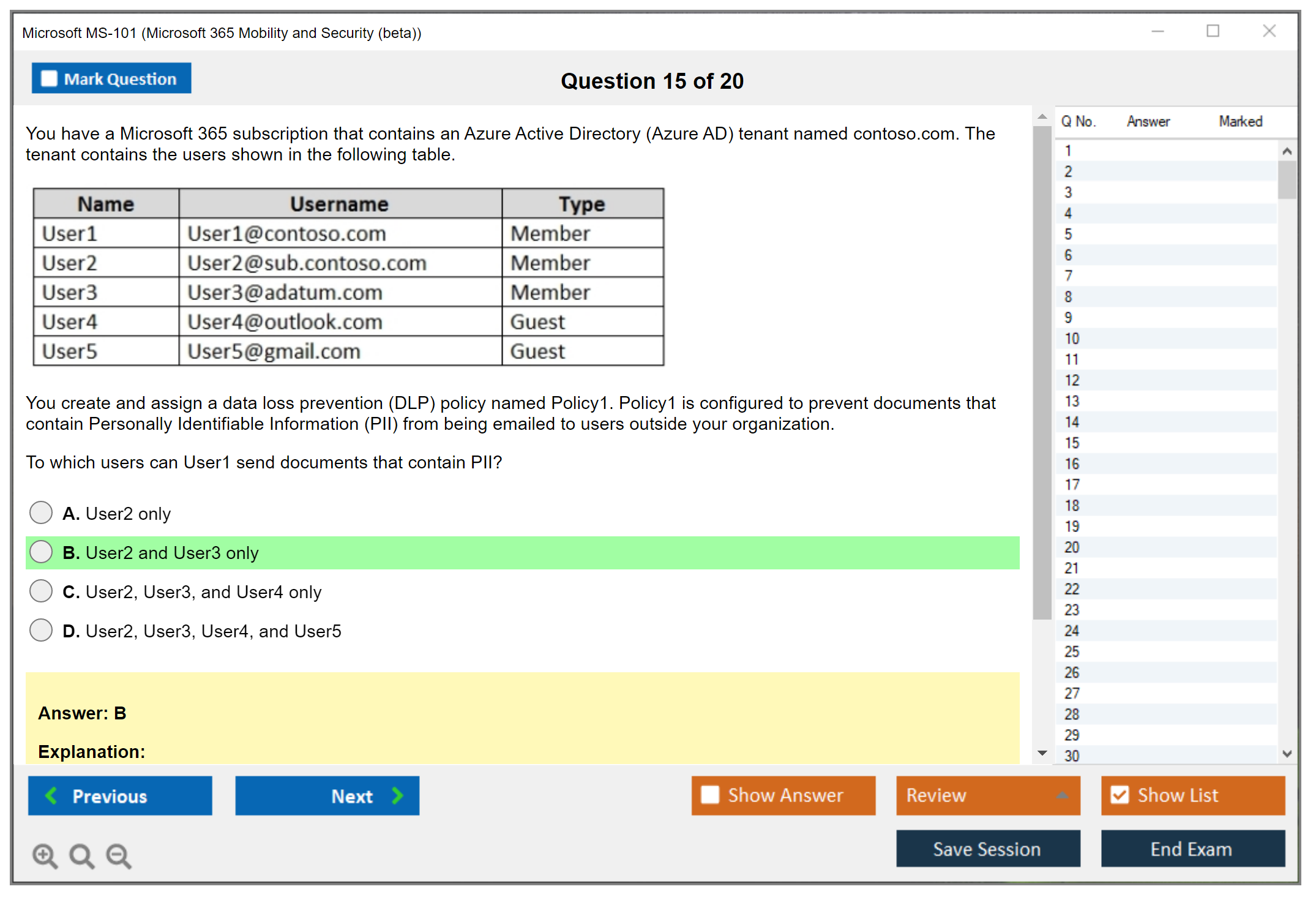The image size is (1316, 900).
Task: Click the reset zoom magnifier icon
Action: point(81,855)
